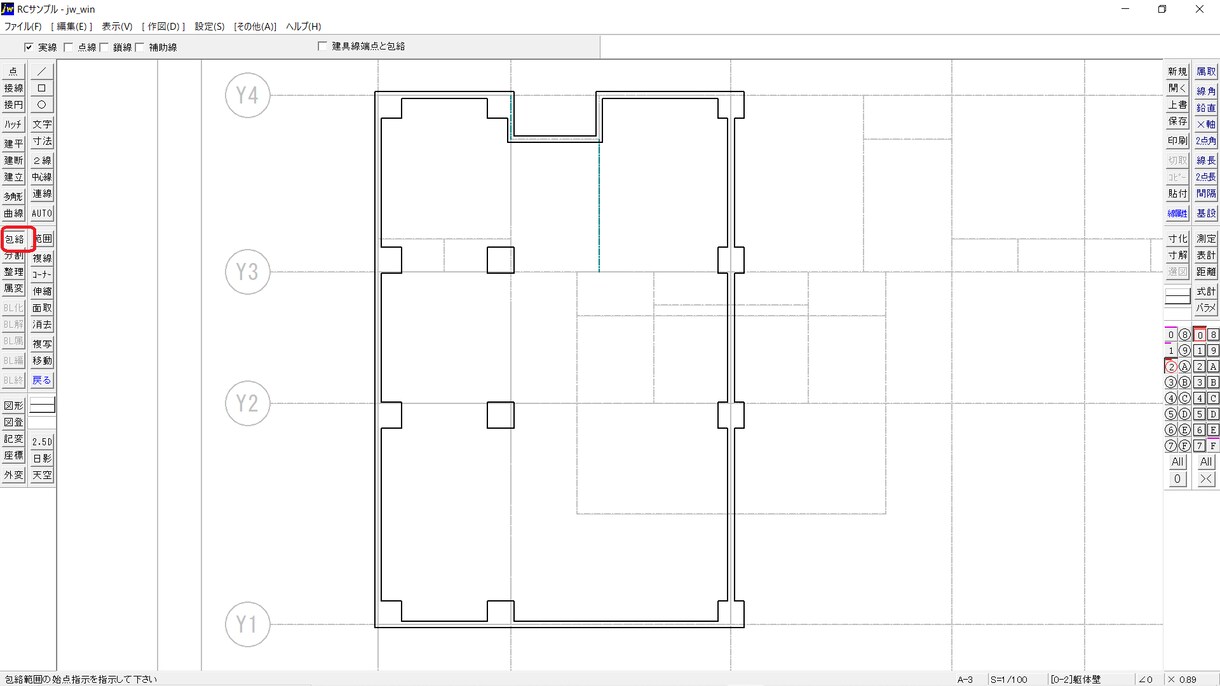The width and height of the screenshot is (1220, 686).
Task: Click 開く to open a file
Action: [x=1177, y=89]
